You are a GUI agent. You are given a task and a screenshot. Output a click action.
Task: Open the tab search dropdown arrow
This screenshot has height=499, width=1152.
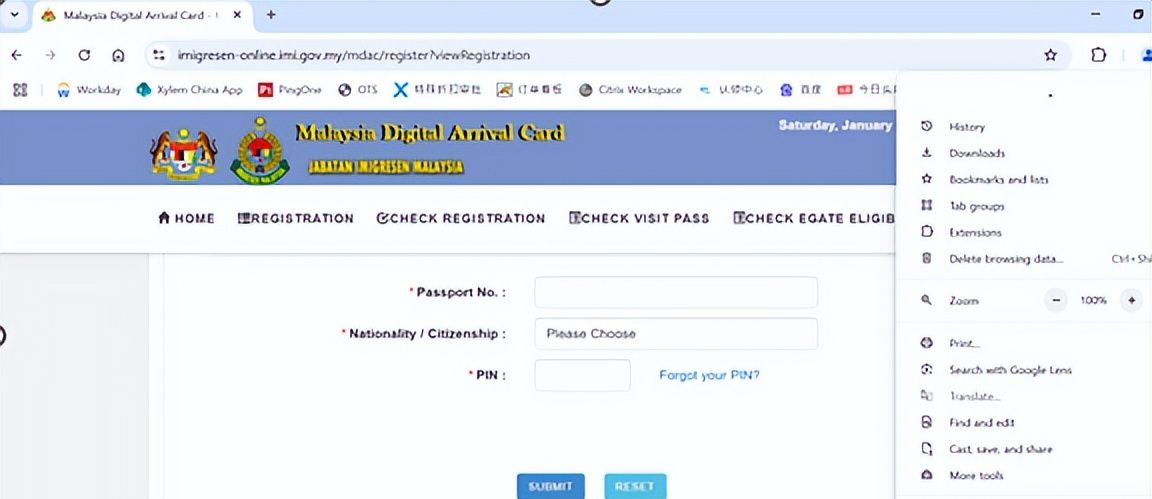click(14, 15)
